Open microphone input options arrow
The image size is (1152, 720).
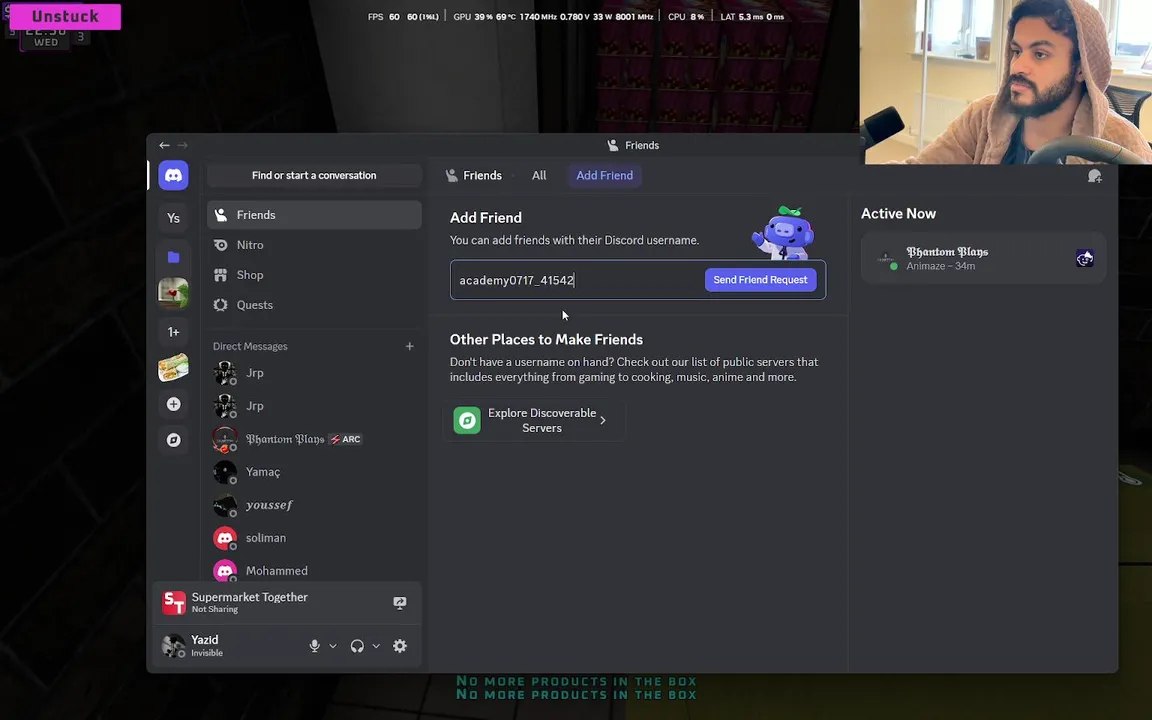click(x=333, y=647)
